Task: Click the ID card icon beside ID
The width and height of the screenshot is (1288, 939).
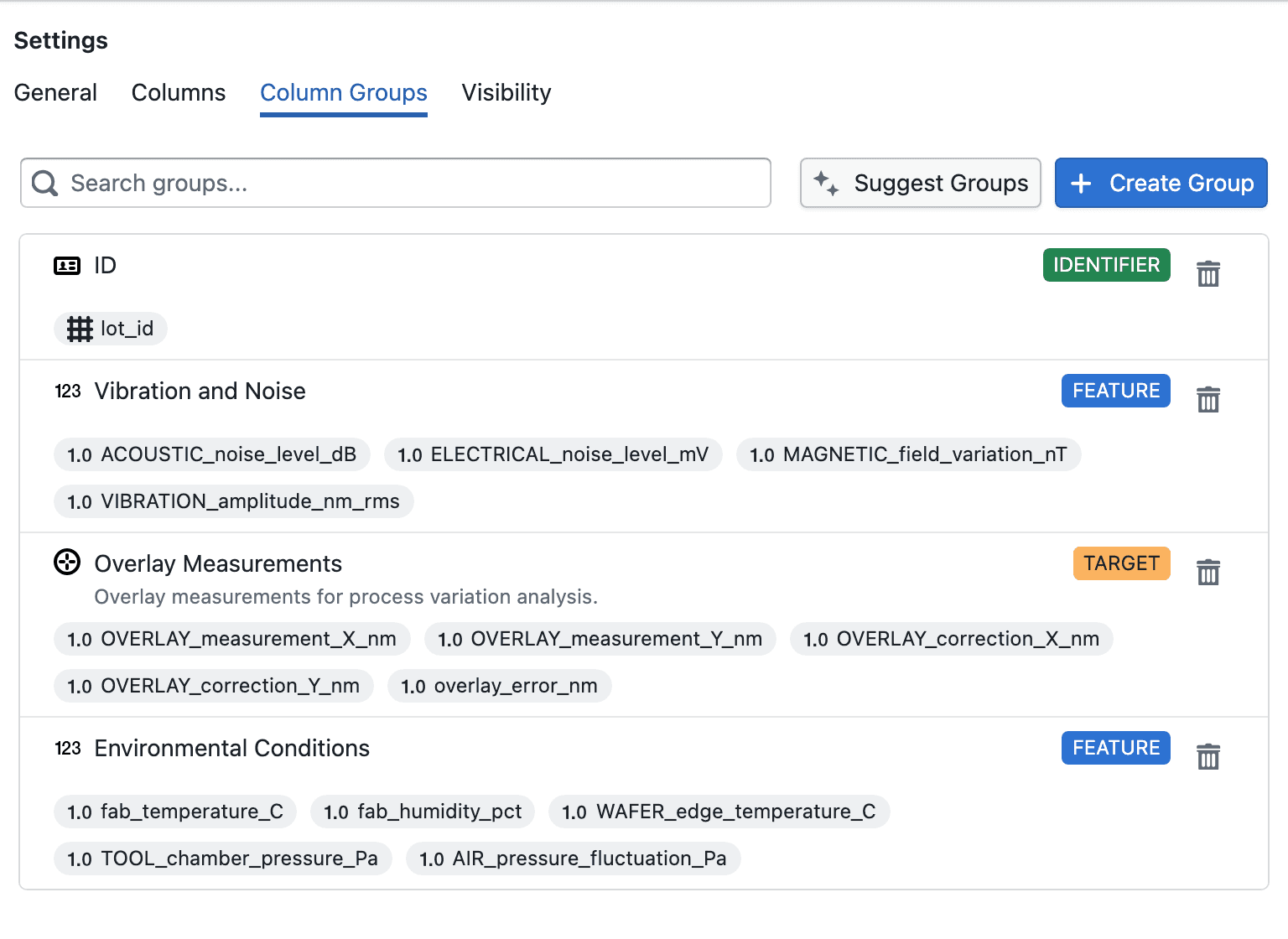Action: pyautogui.click(x=67, y=266)
